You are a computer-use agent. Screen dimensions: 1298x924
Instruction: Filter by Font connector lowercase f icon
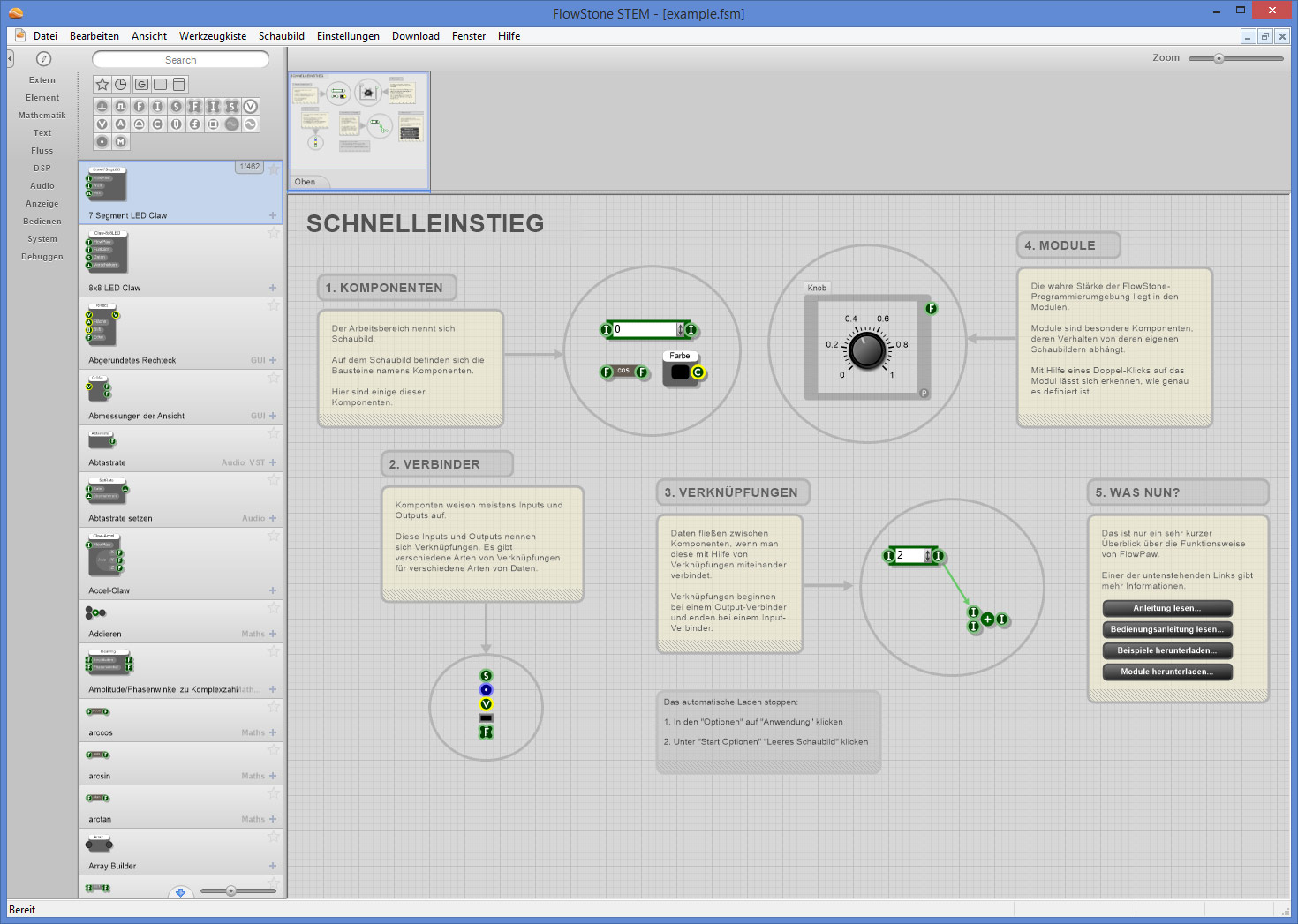[194, 124]
